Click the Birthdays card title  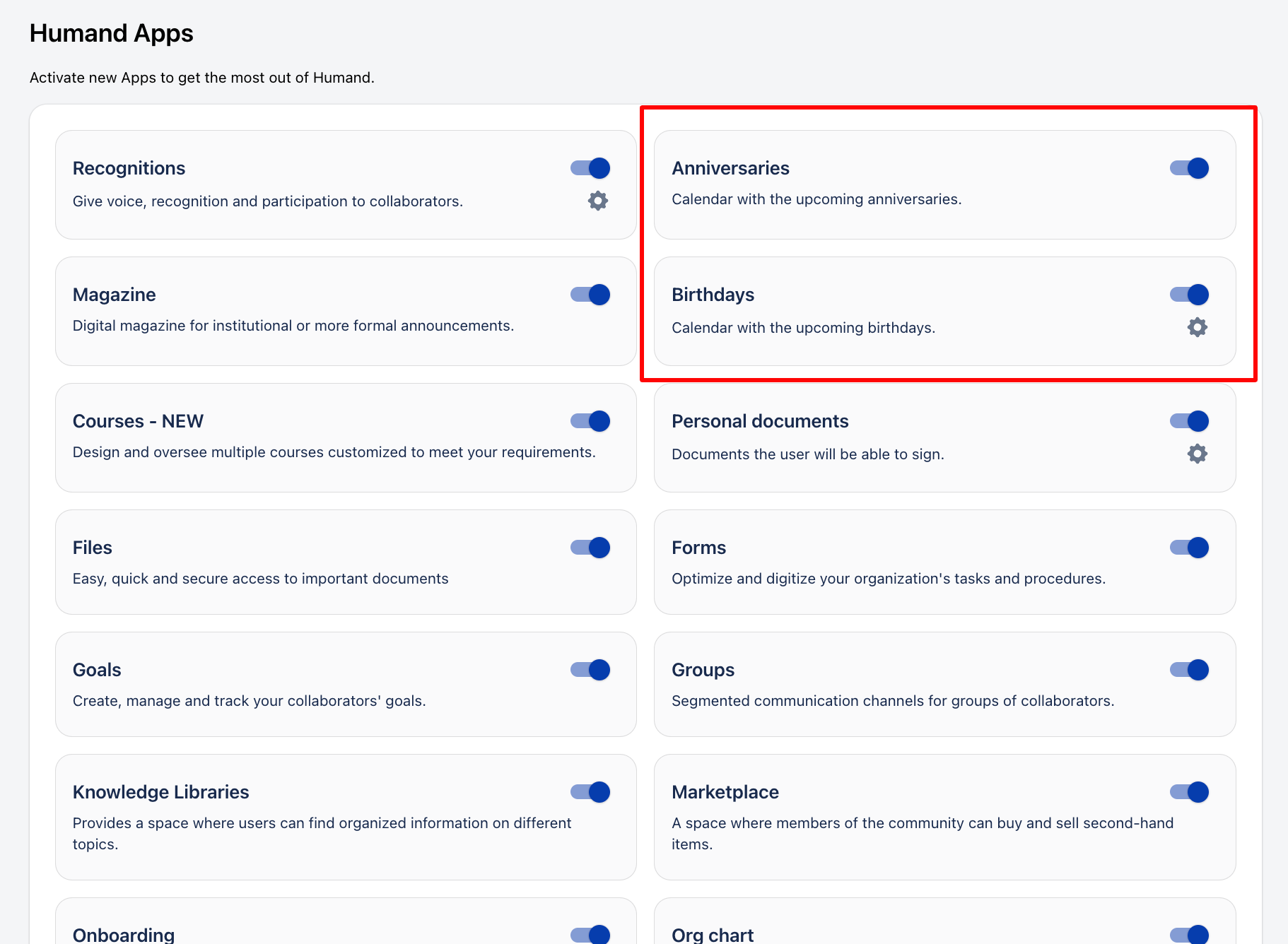(x=713, y=295)
